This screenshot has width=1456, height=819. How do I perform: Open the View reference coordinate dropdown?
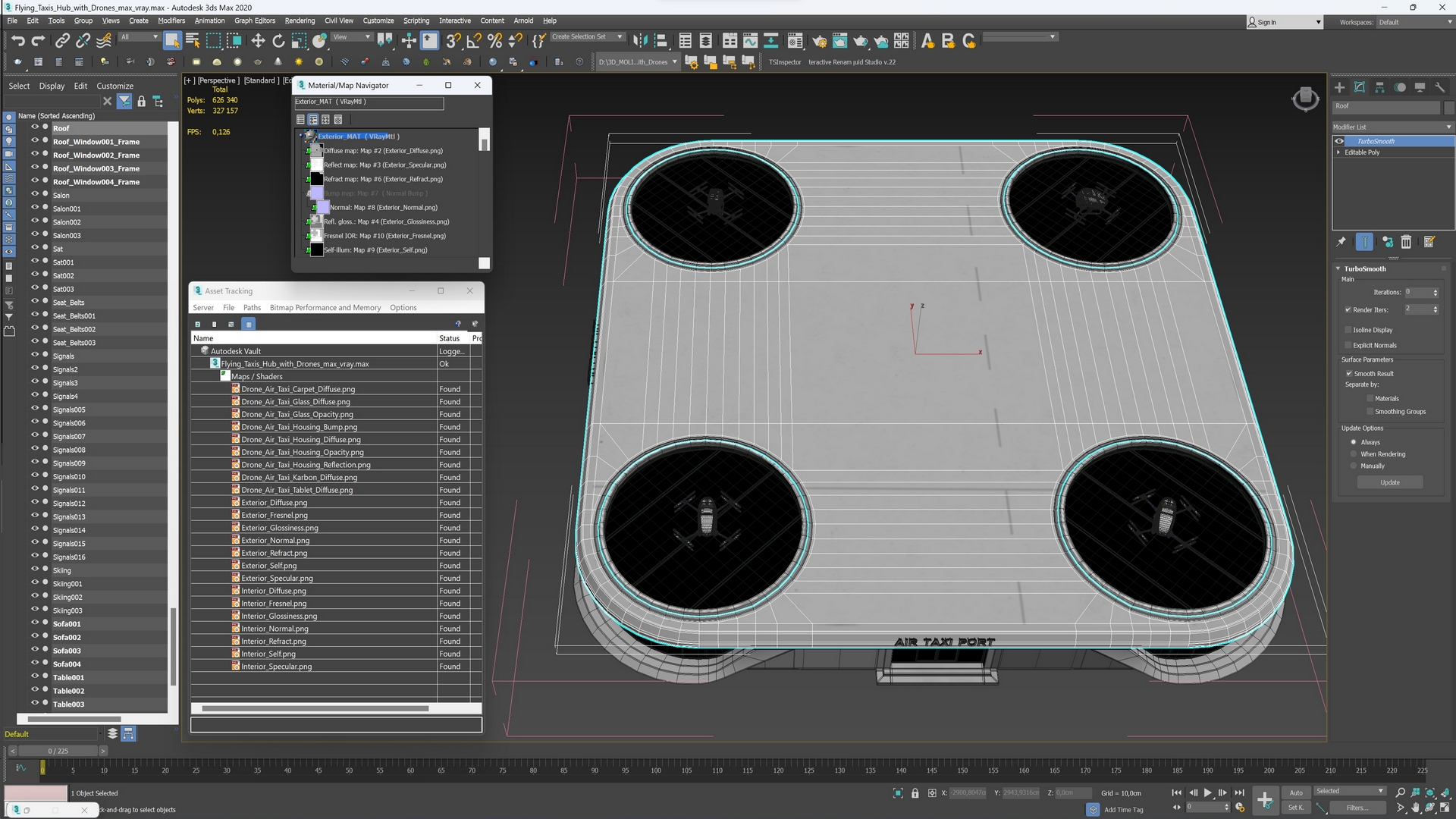coord(352,36)
